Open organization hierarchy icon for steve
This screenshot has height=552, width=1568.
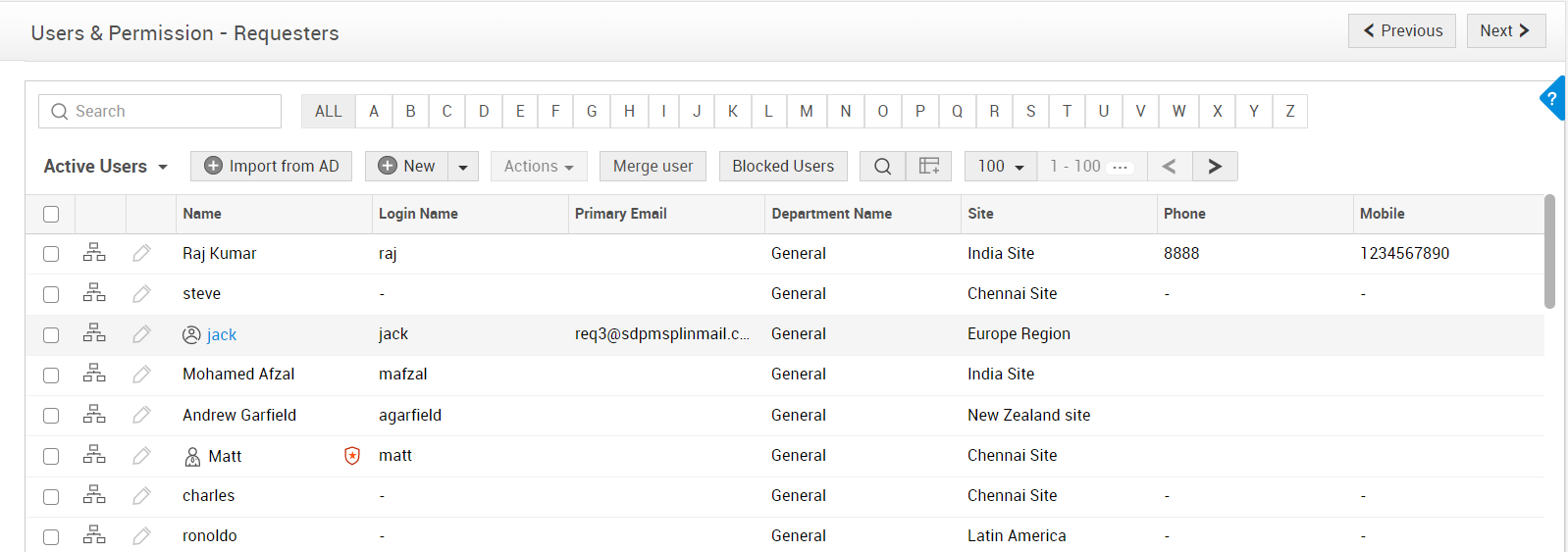94,293
